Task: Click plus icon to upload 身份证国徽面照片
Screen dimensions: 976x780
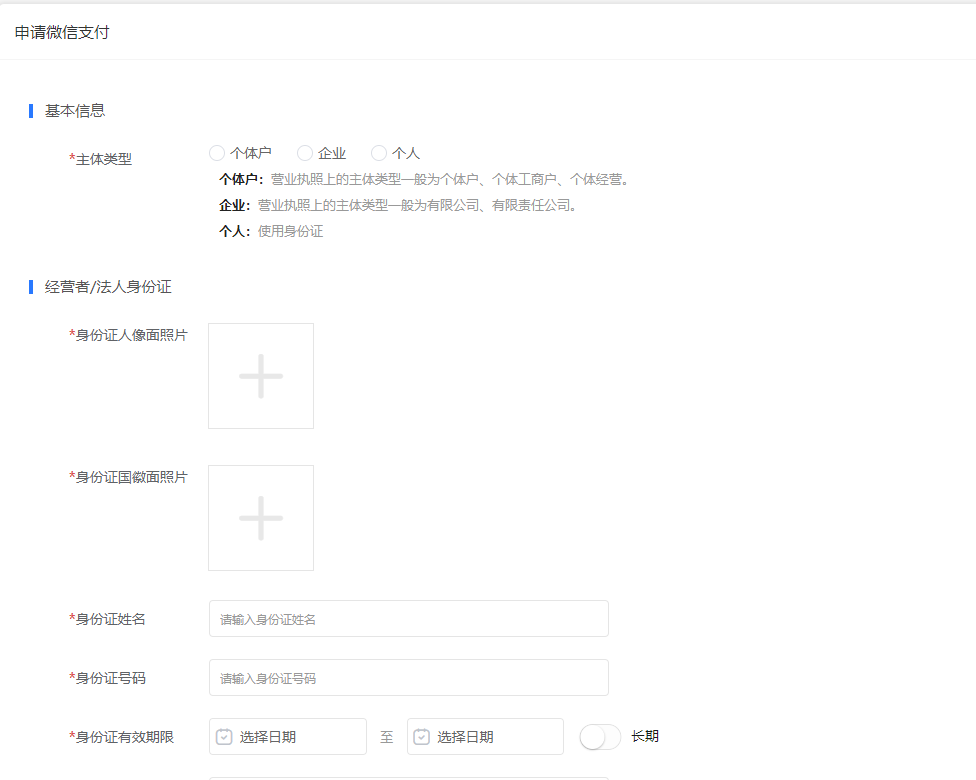Action: click(261, 518)
